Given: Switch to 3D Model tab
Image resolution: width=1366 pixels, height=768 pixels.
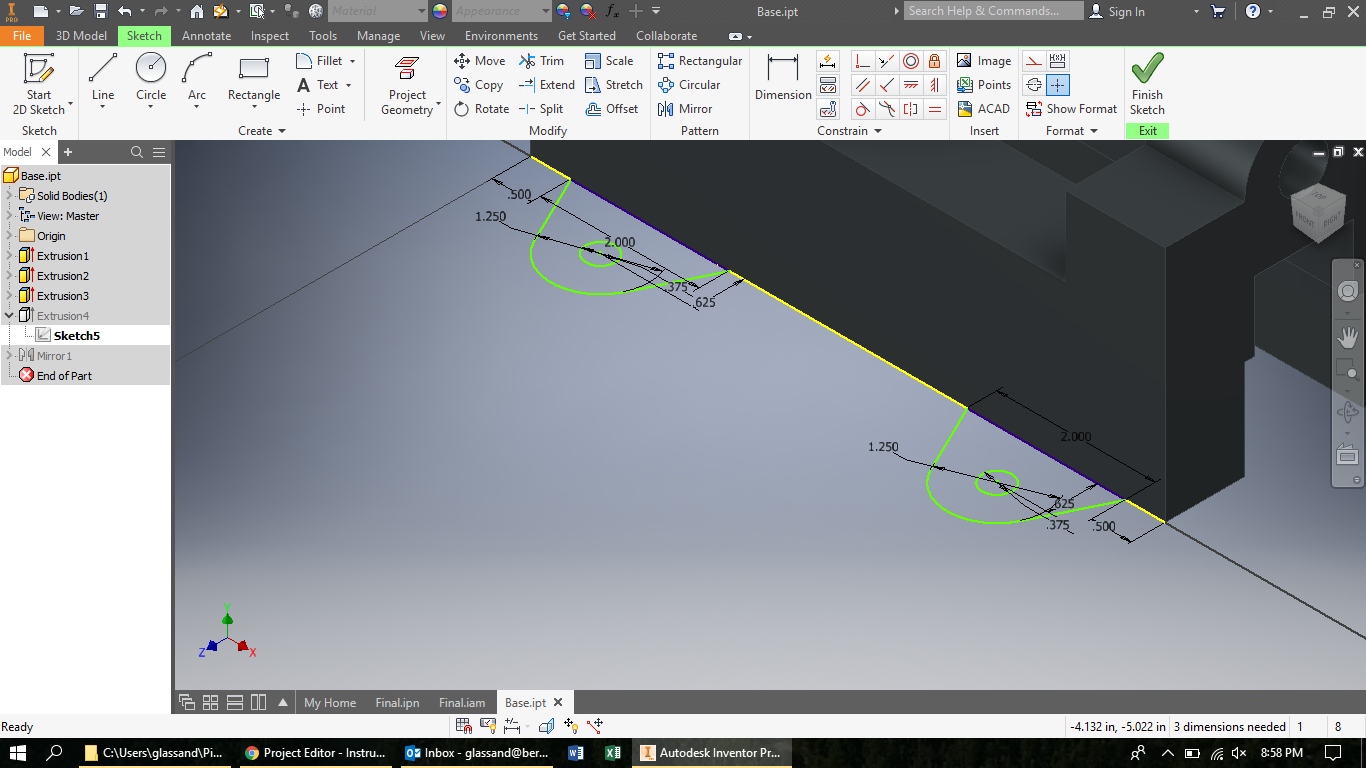Looking at the screenshot, I should click(x=81, y=36).
